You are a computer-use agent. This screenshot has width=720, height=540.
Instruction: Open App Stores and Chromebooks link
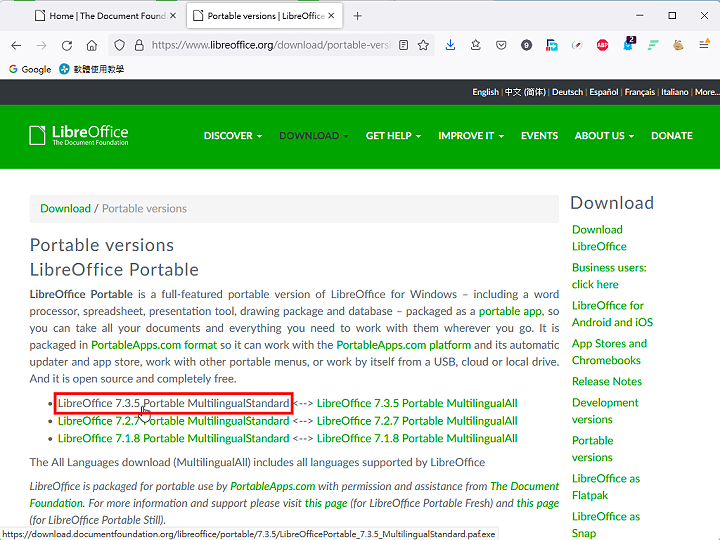click(x=609, y=352)
